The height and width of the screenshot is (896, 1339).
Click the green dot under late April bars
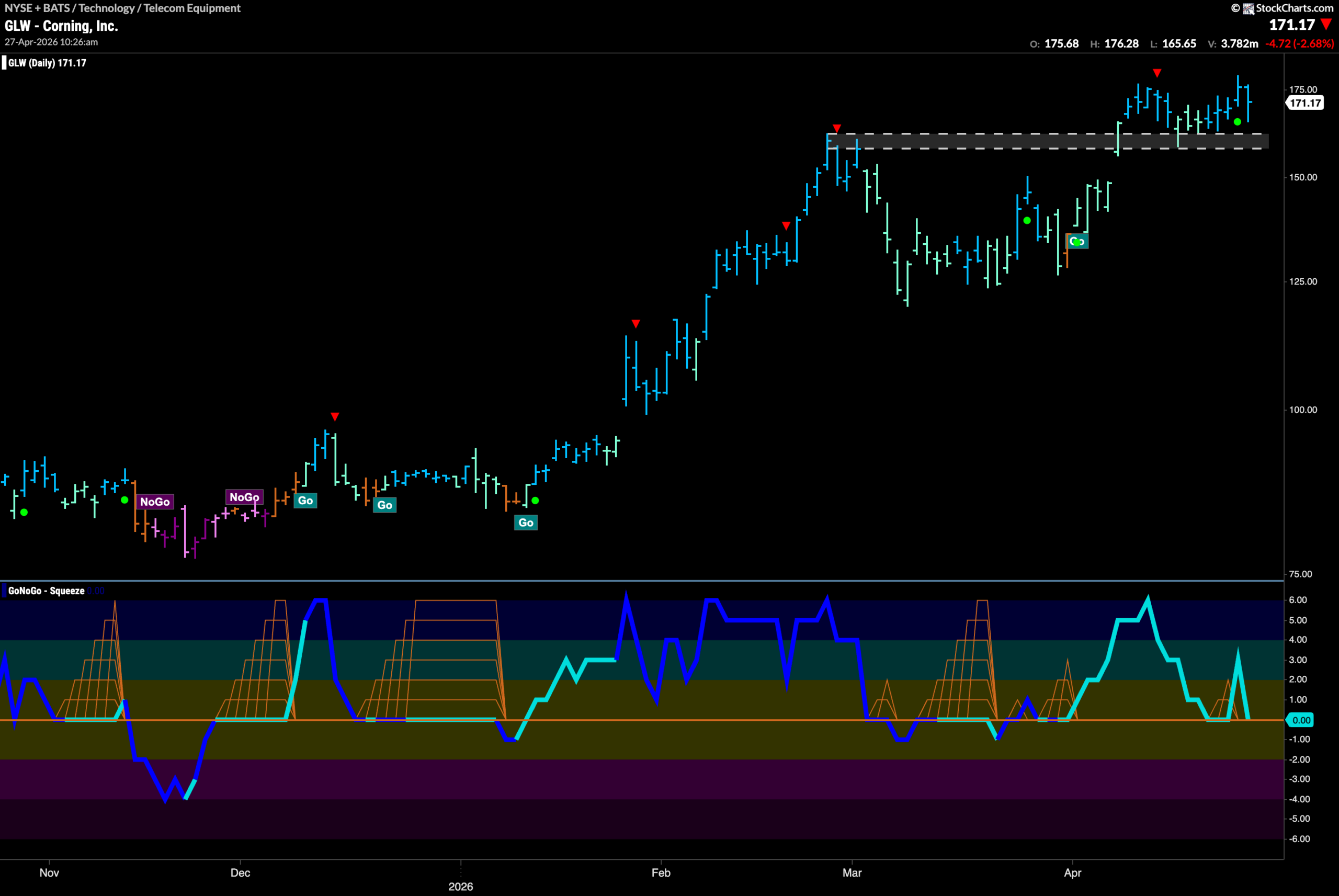(1238, 122)
